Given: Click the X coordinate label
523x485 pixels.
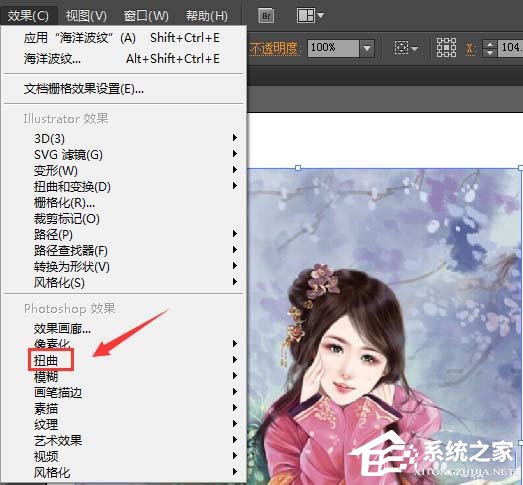Looking at the screenshot, I should [x=470, y=49].
